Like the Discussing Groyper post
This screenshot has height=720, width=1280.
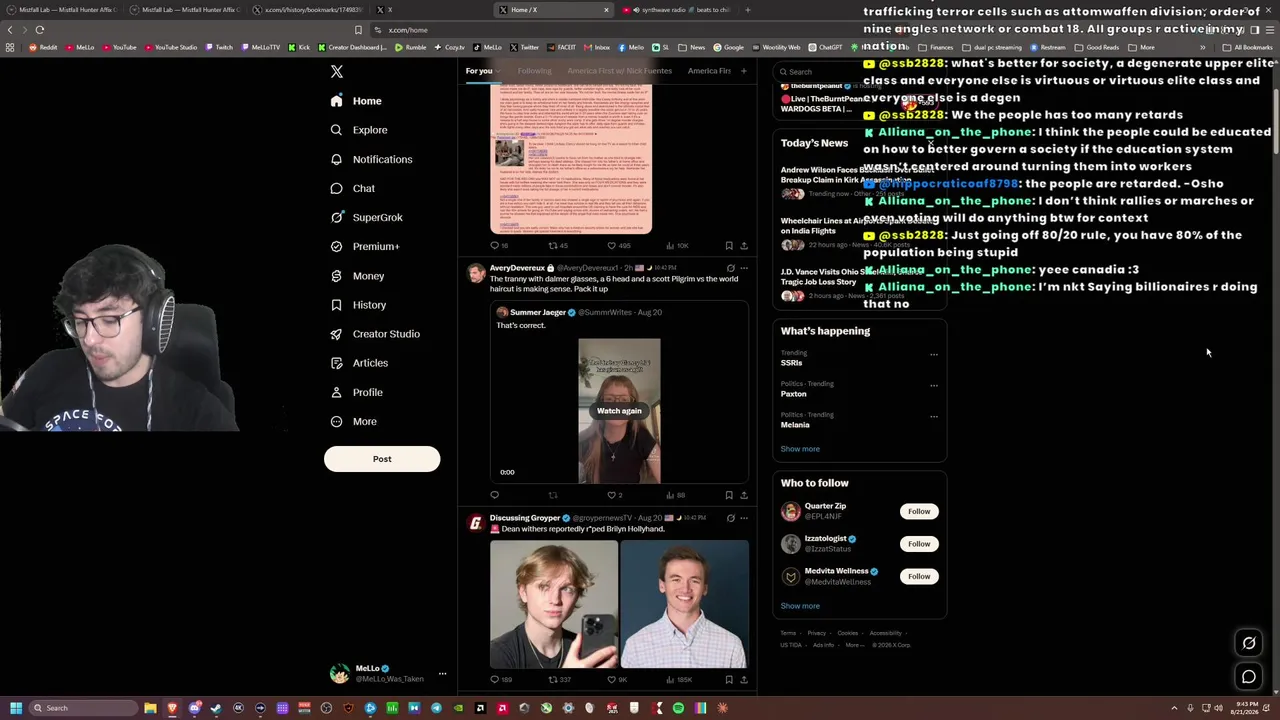(617, 680)
